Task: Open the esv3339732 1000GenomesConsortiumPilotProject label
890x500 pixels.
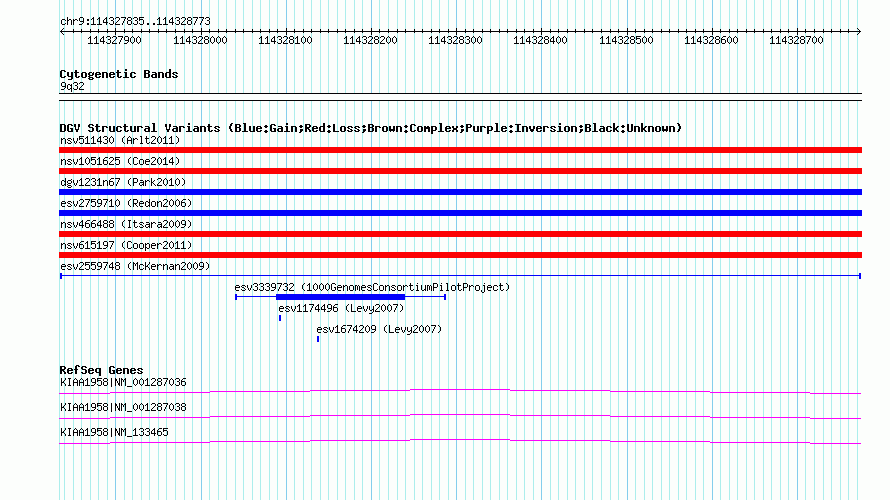Action: (x=372, y=287)
